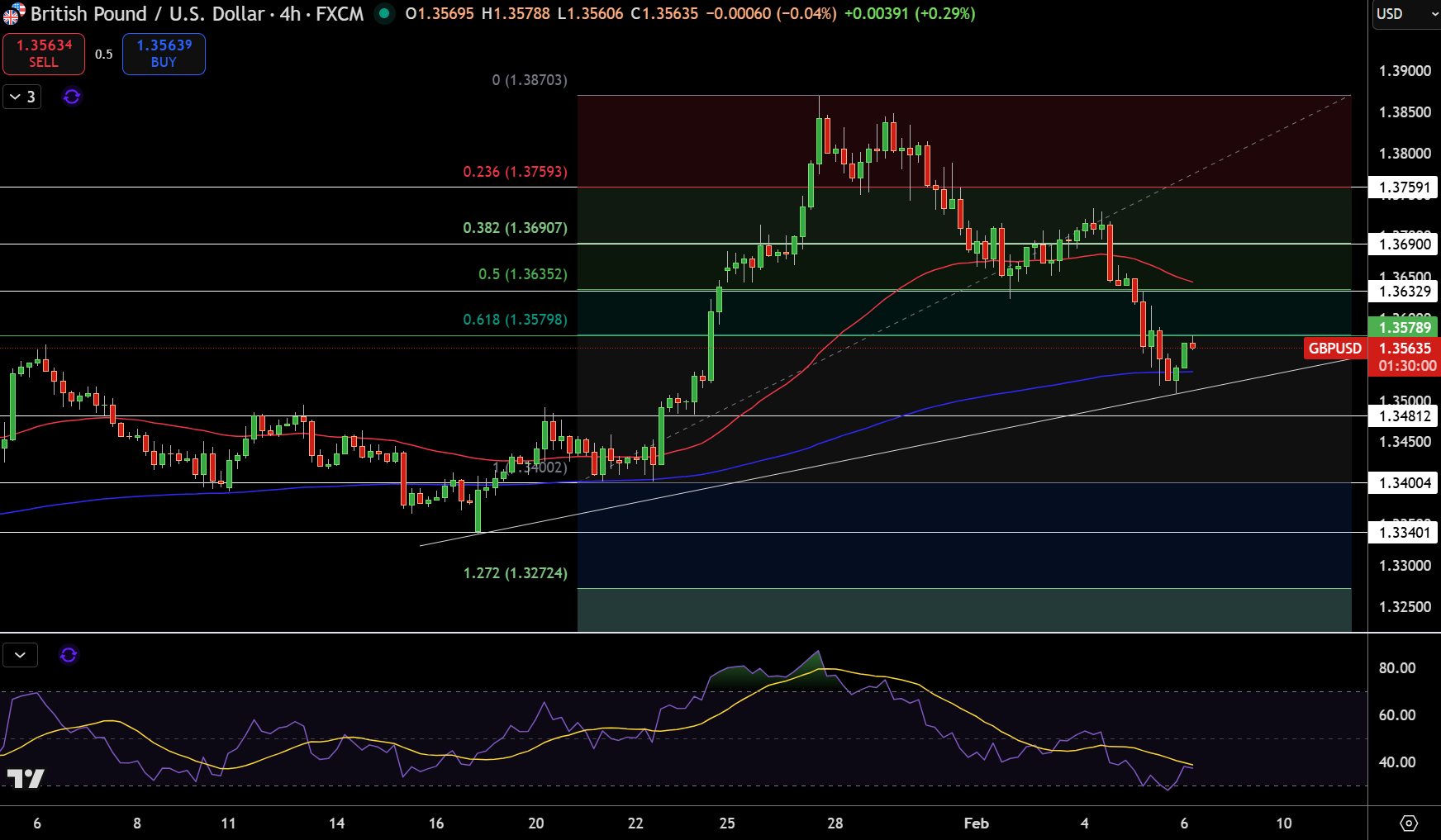Collapse the RSI pane legend chevron
The image size is (1441, 840).
[21, 655]
